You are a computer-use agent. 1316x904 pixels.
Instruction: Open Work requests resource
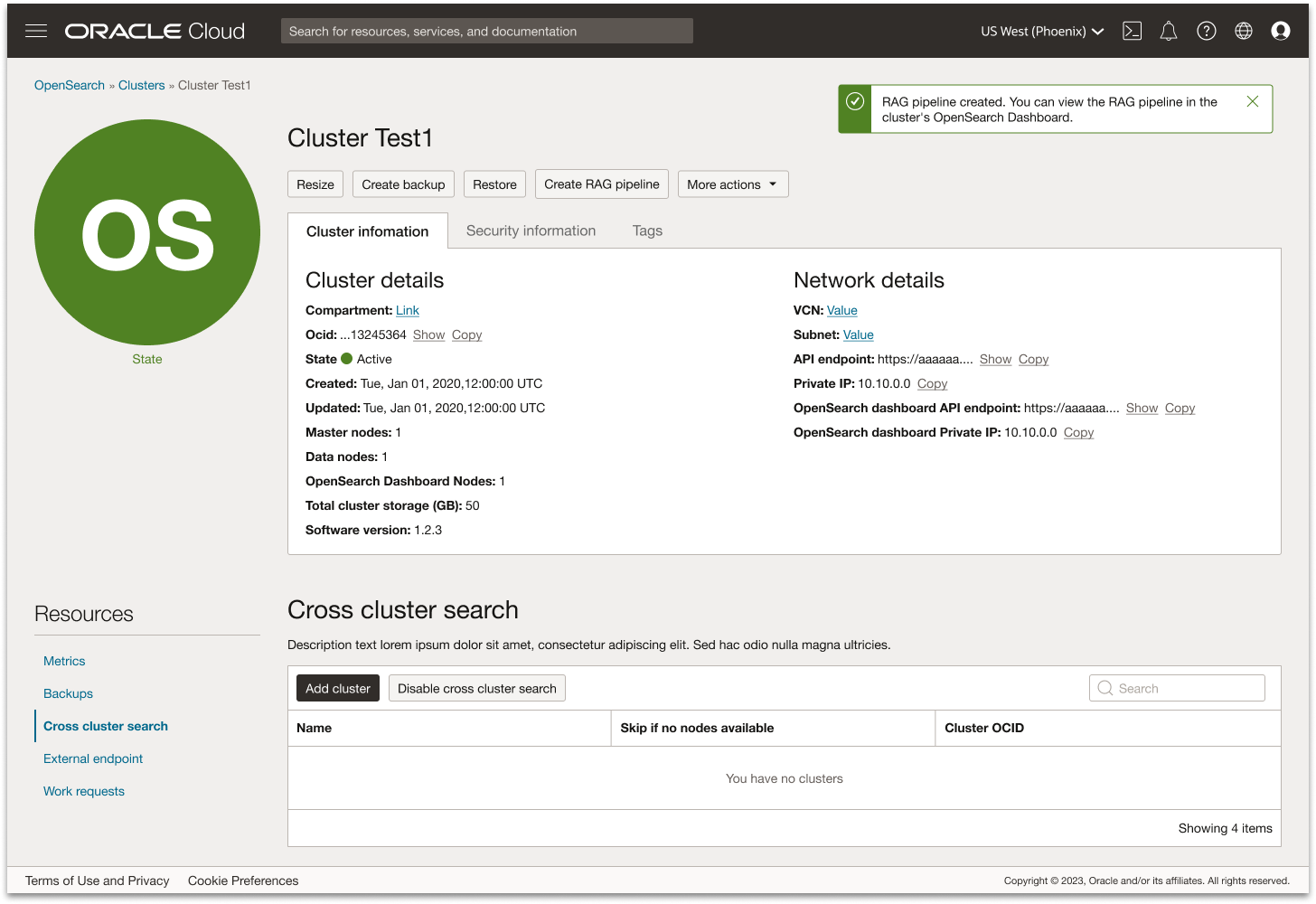[84, 791]
